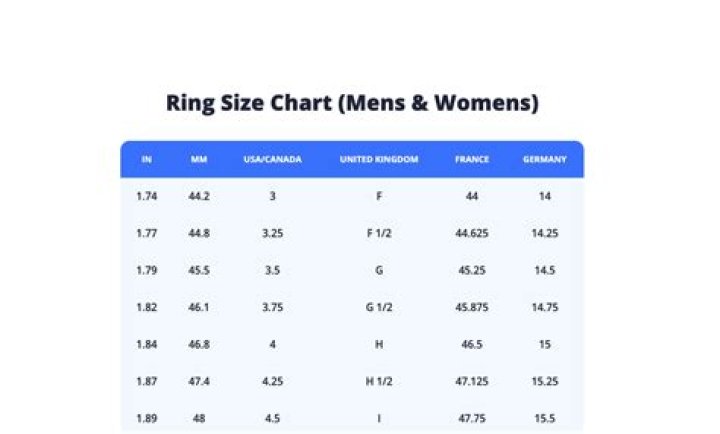Click the FRANCE column header
Viewport: 720px width, 434px height.
coord(472,159)
